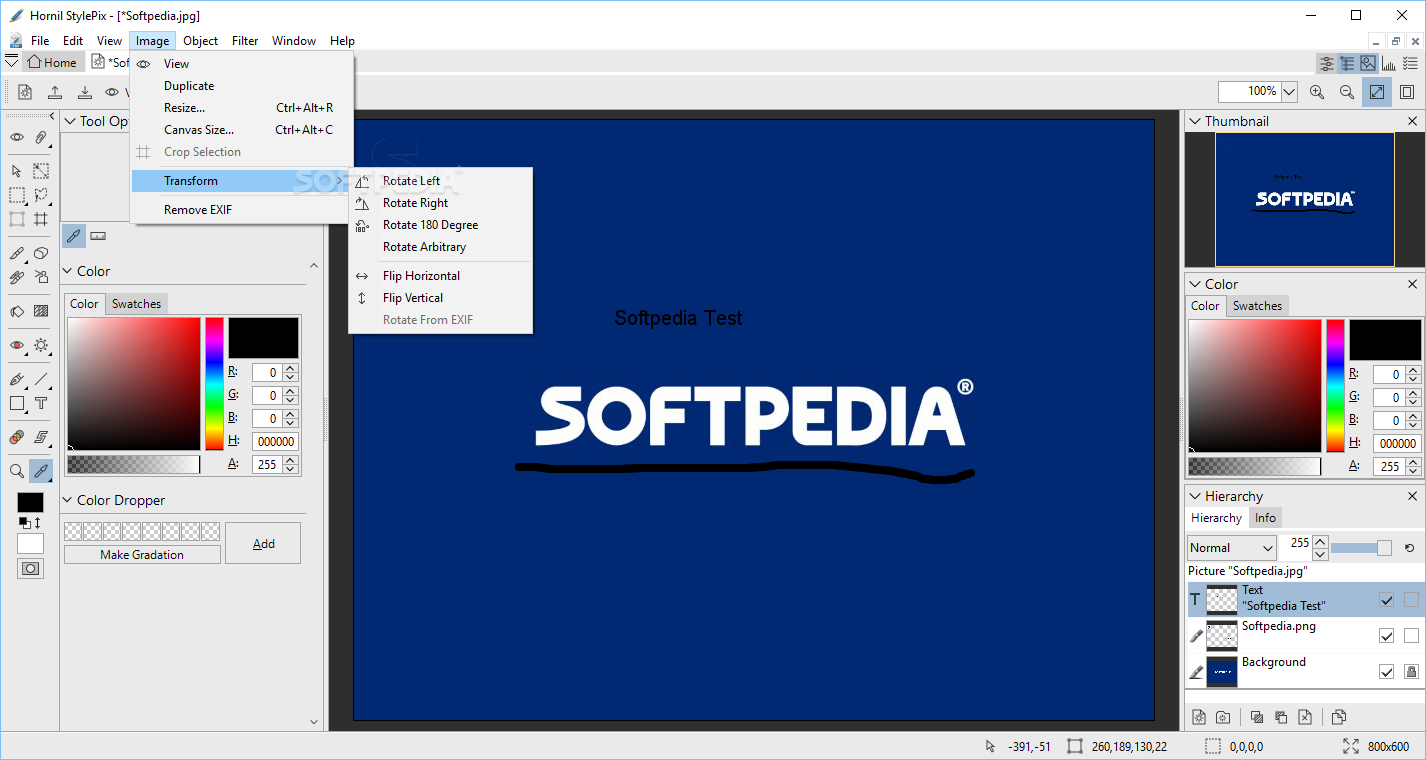
Task: Select the color dropper tool in toolbox
Action: (41, 470)
